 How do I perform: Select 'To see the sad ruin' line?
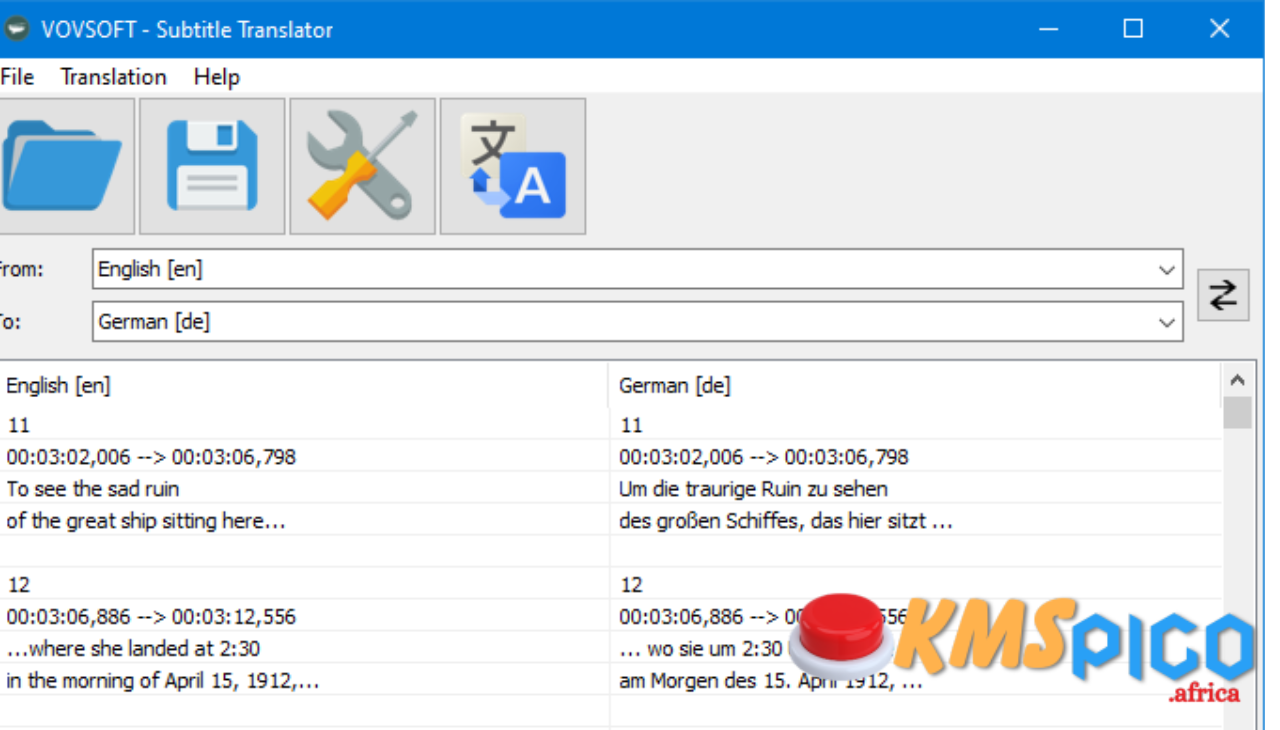(304, 489)
